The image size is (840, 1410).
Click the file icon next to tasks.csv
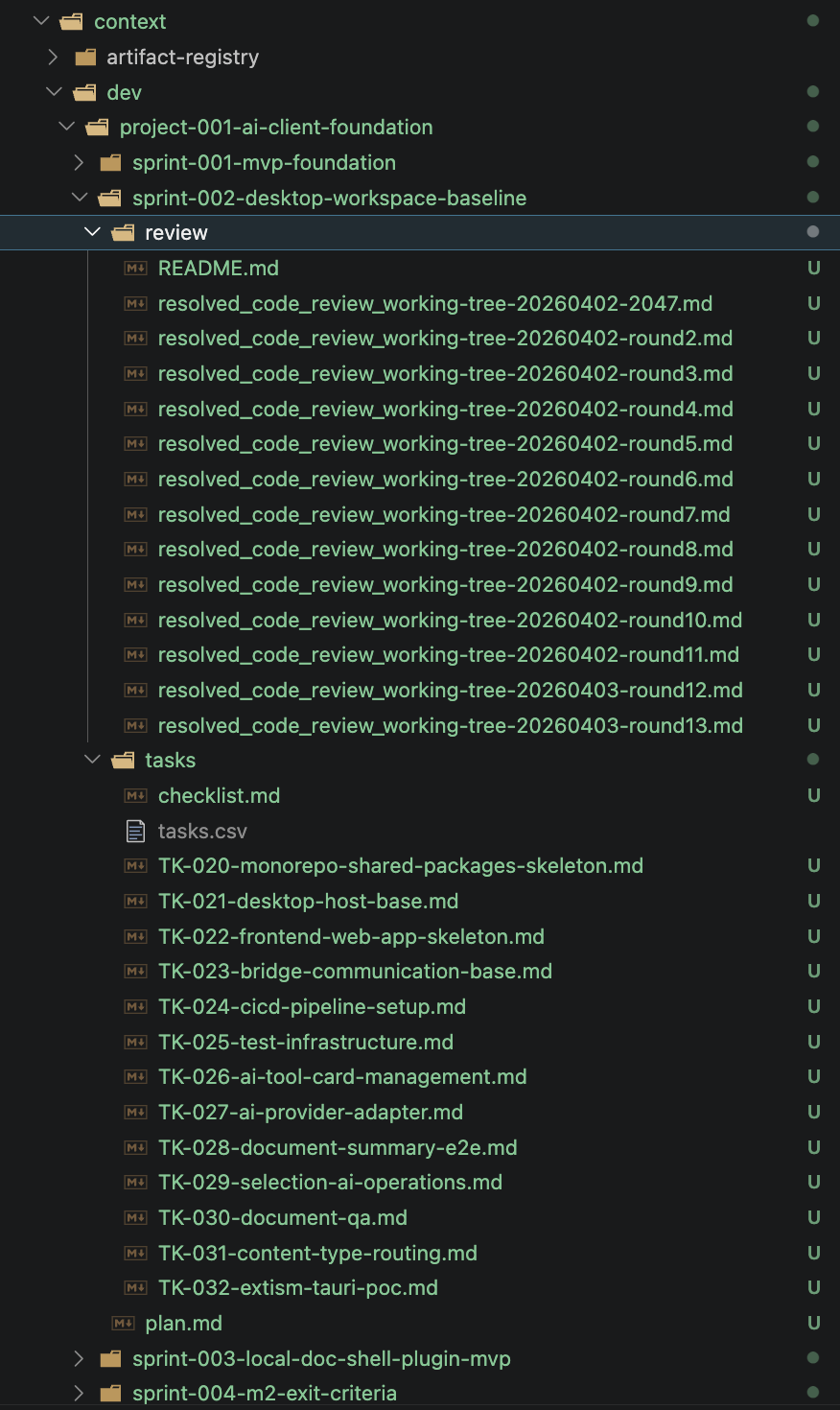click(136, 832)
